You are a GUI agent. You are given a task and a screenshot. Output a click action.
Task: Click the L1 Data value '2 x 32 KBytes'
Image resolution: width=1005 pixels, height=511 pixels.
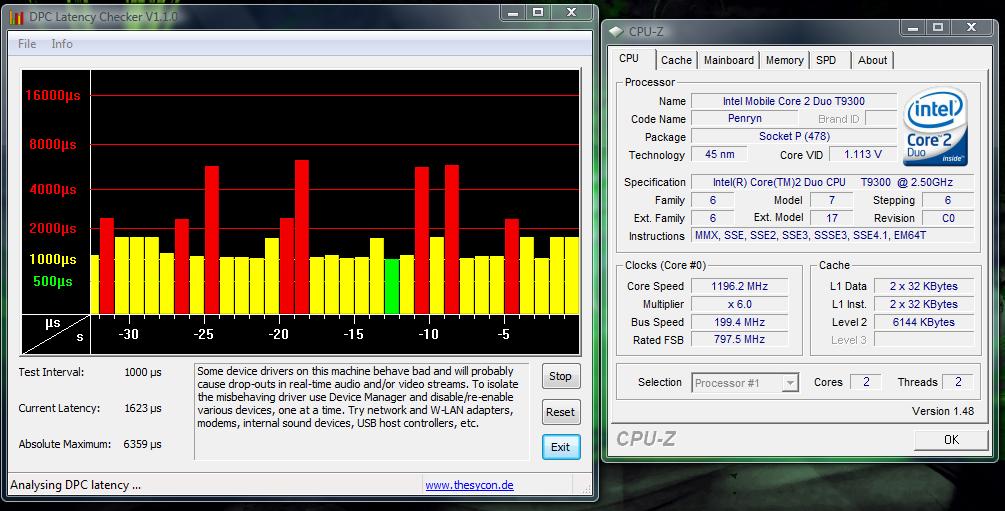(924, 286)
